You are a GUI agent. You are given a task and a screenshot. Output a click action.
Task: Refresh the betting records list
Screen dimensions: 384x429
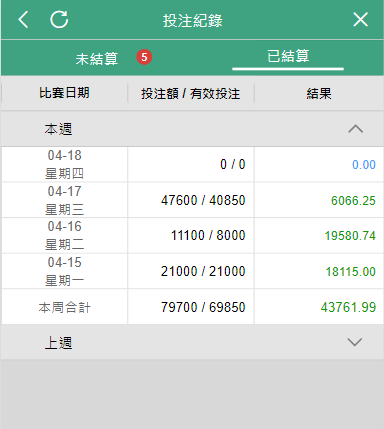[59, 19]
